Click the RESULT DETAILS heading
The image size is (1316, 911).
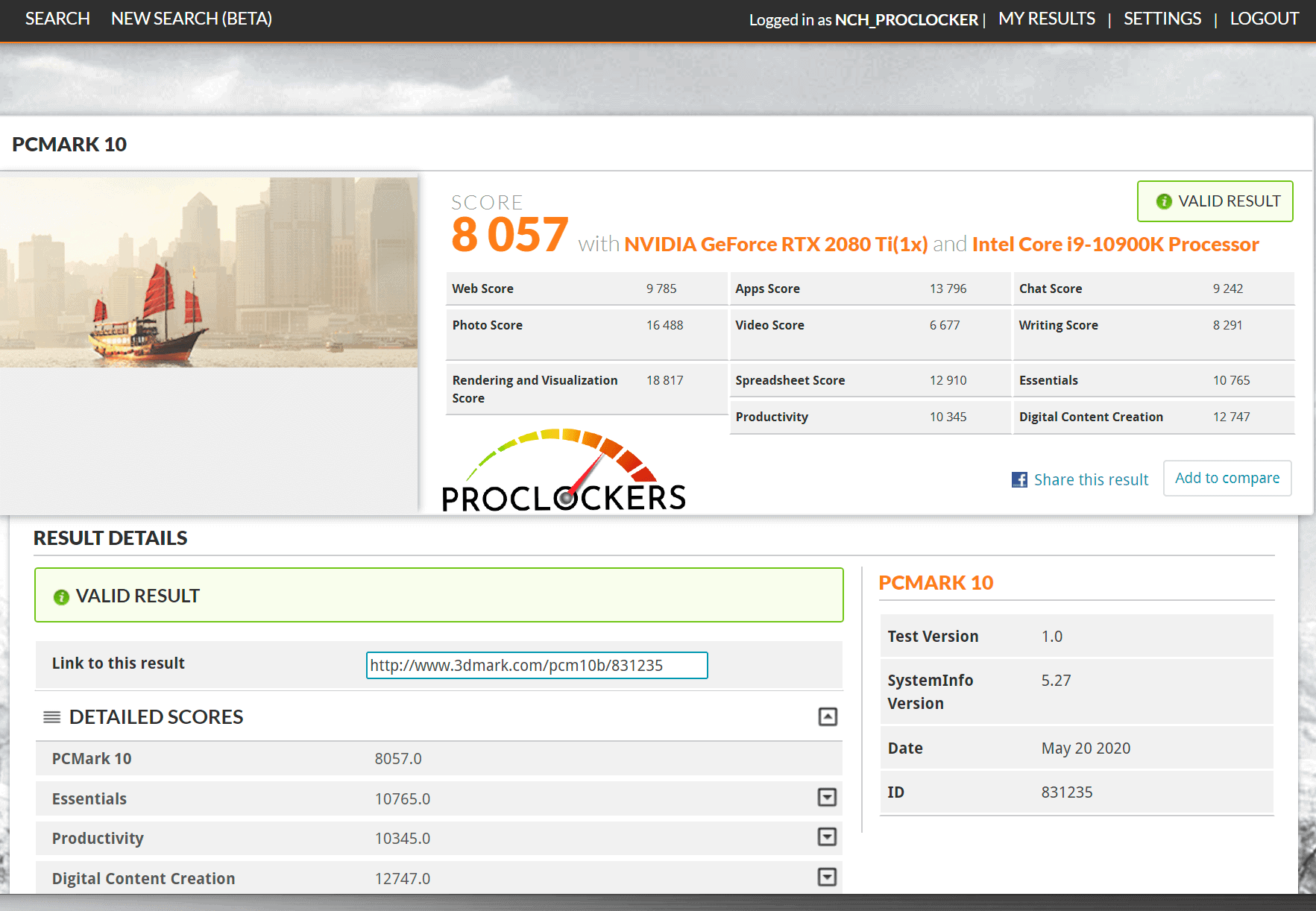(x=110, y=538)
